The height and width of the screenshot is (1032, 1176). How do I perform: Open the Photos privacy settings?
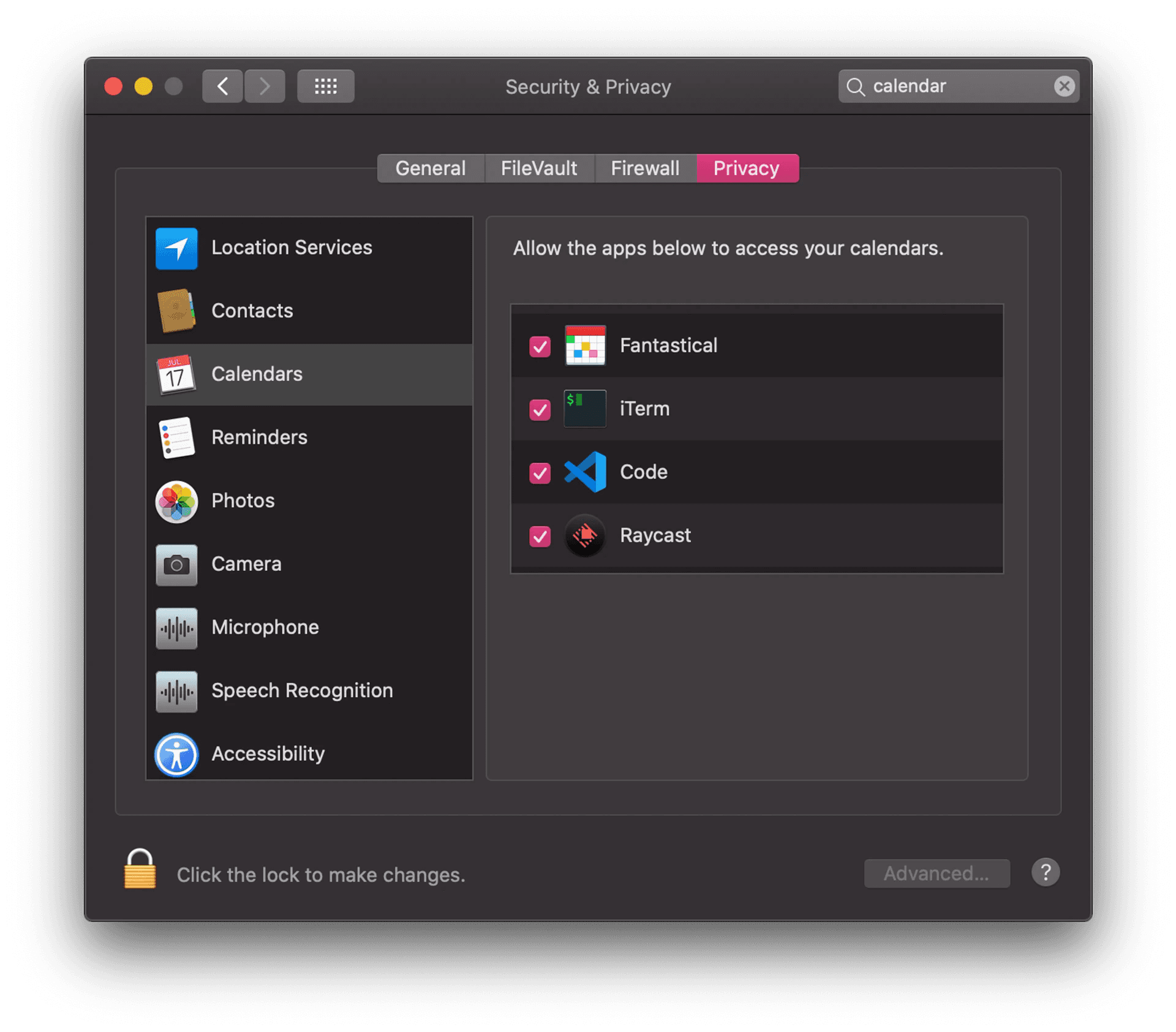[x=243, y=500]
